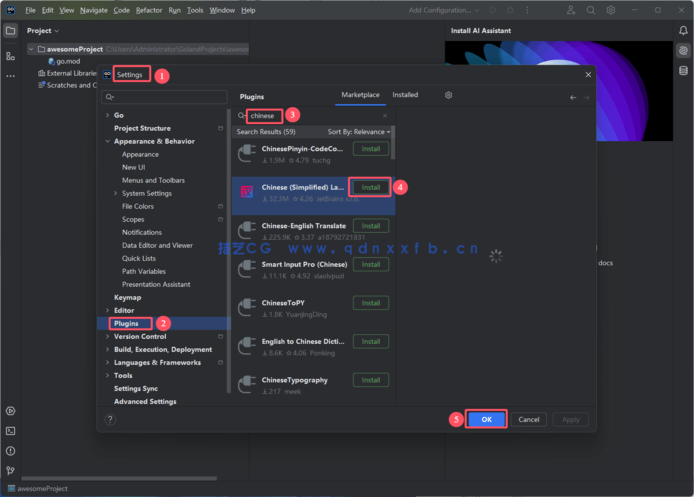Open the Project tool window folder icon

point(10,31)
